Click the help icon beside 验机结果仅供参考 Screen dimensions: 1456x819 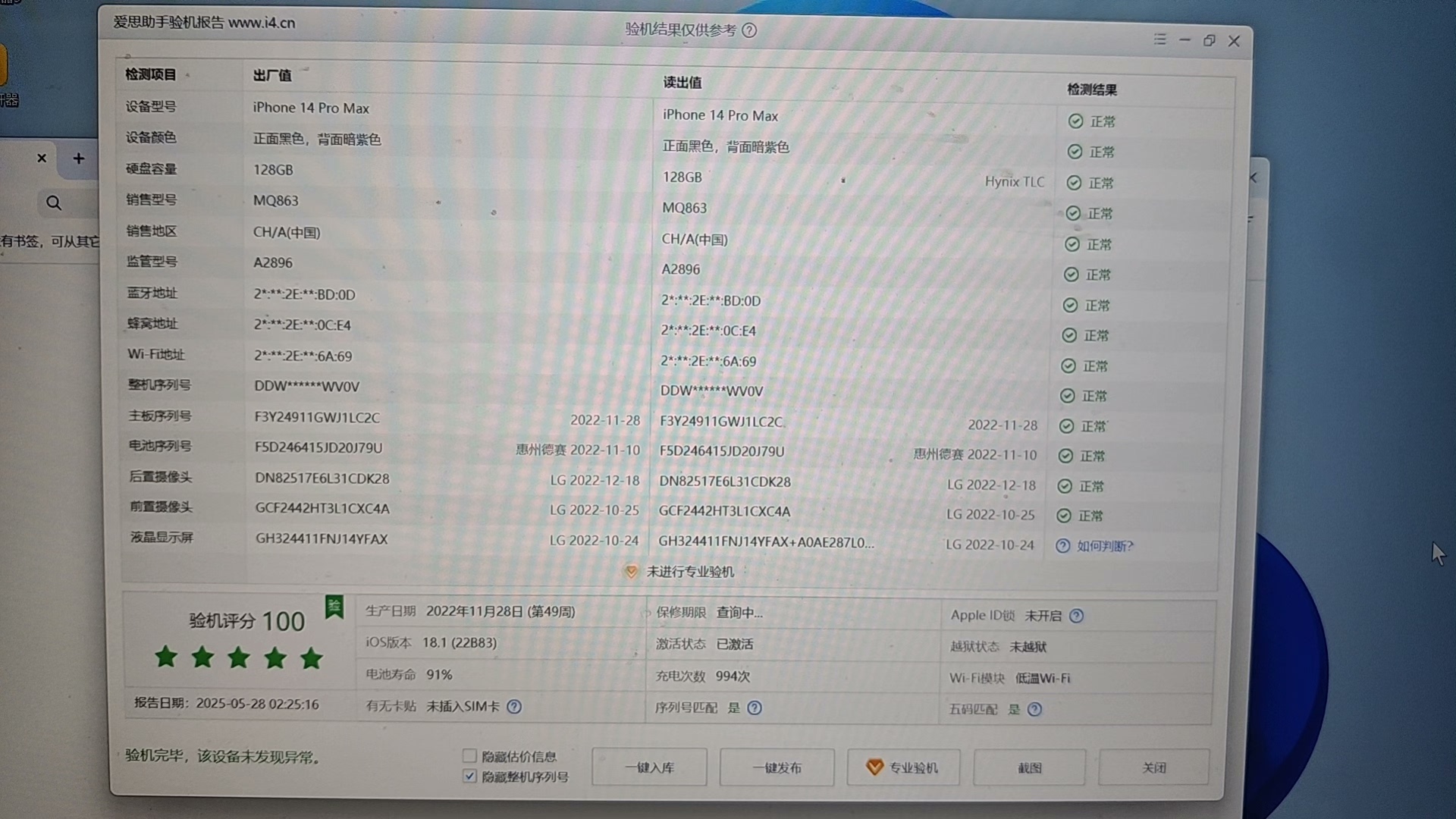tap(749, 30)
